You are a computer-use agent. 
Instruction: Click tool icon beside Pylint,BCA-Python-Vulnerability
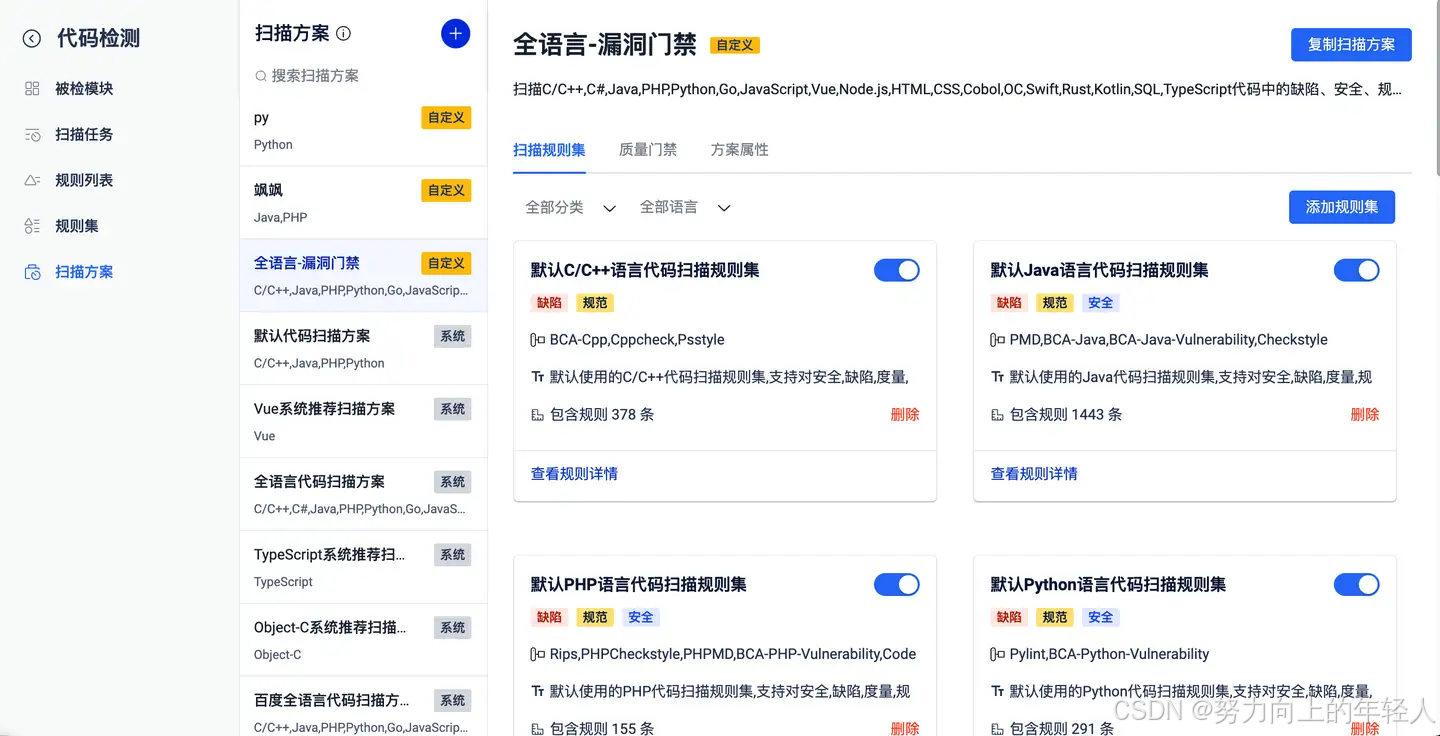(x=997, y=654)
